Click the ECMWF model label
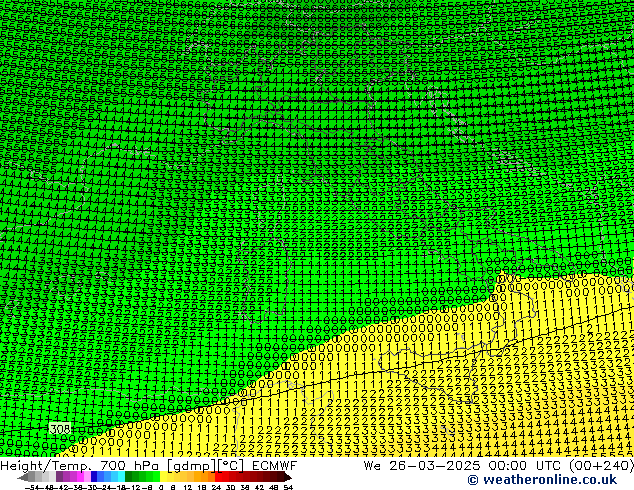 pyautogui.click(x=275, y=466)
